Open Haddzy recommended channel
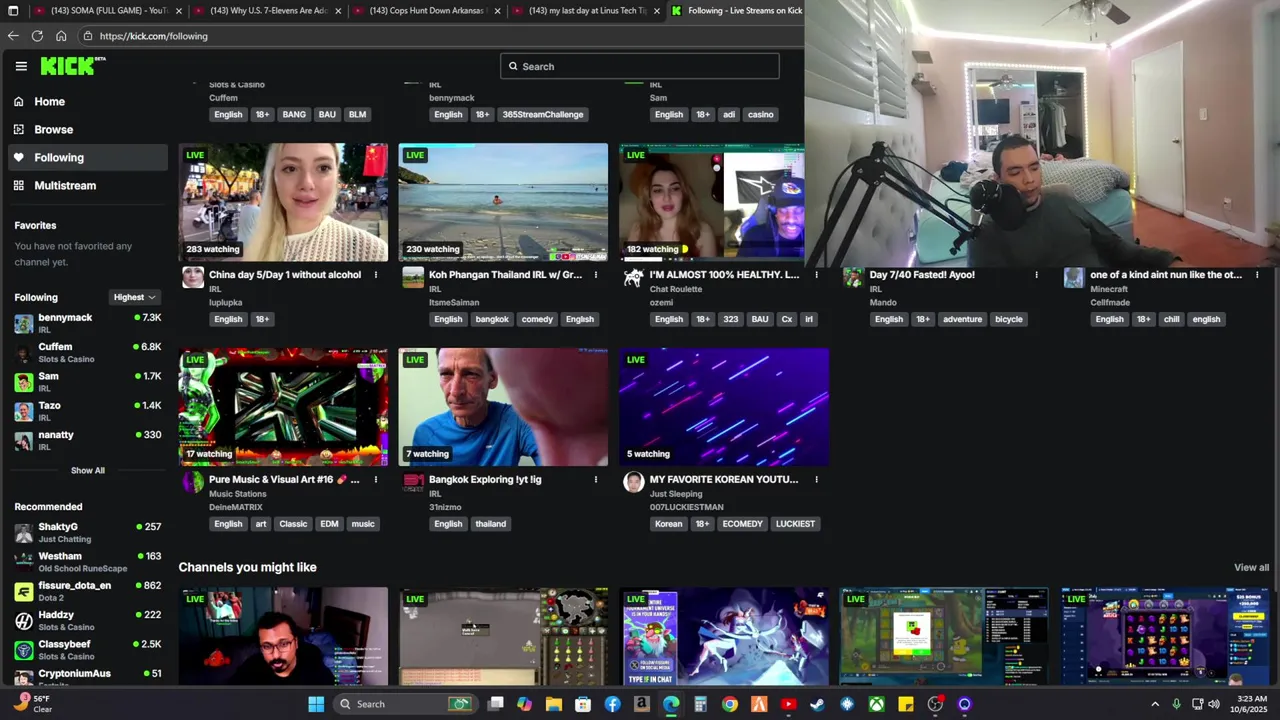The image size is (1280, 720). (x=88, y=620)
